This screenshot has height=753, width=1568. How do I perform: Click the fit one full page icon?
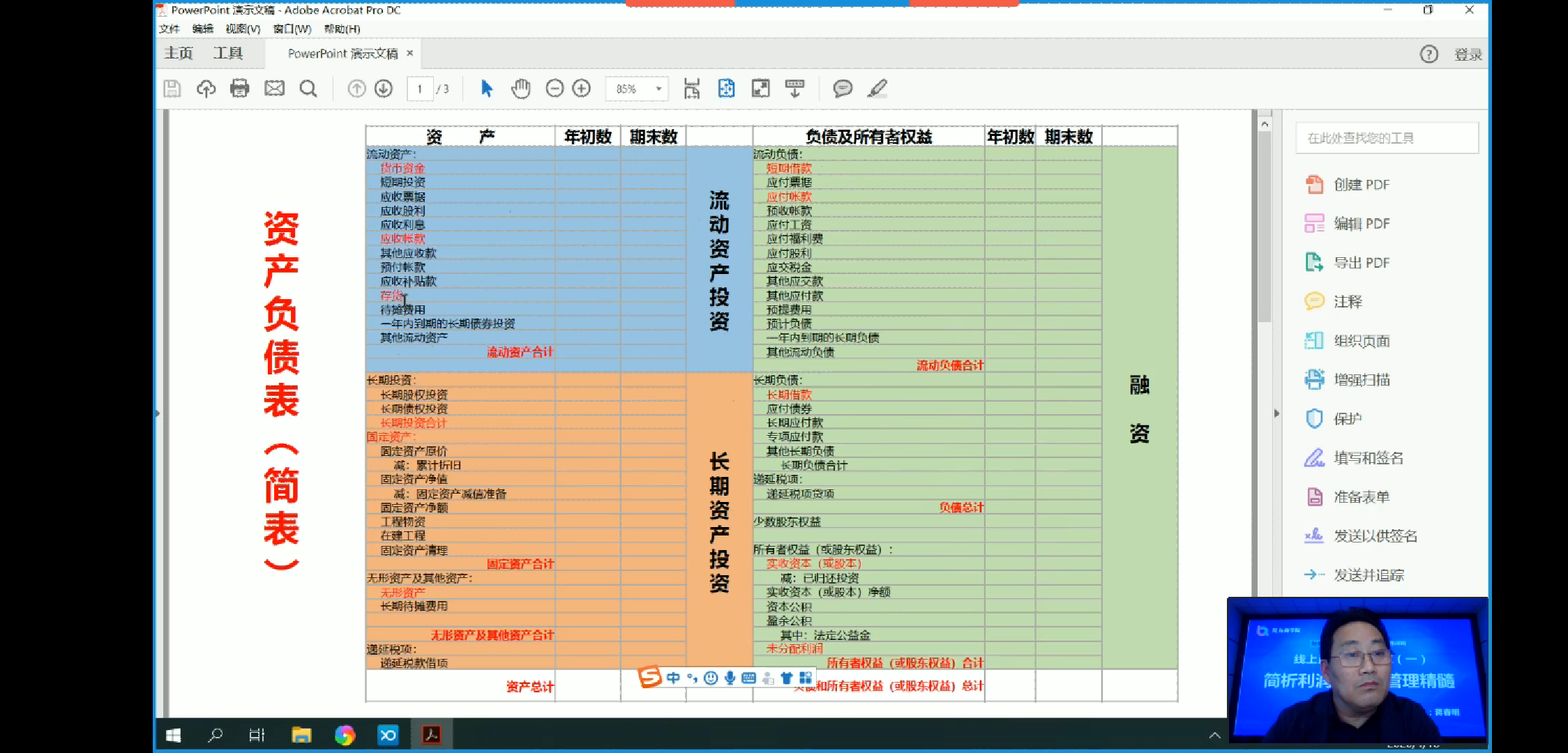click(726, 89)
